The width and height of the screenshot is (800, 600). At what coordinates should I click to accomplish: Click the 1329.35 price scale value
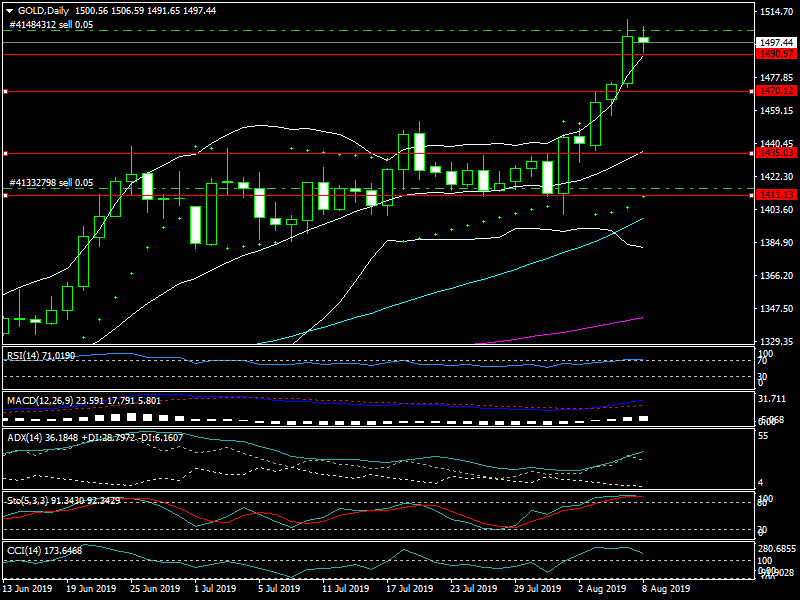click(777, 342)
